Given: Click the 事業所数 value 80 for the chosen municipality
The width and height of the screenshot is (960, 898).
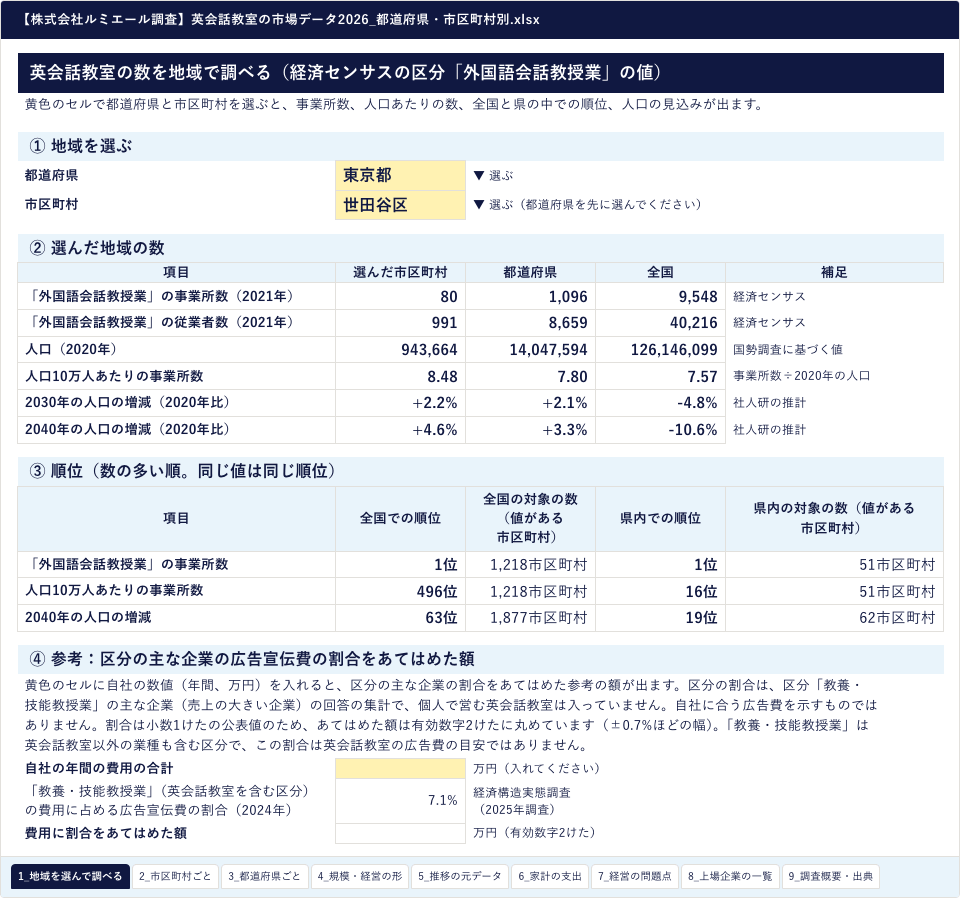Looking at the screenshot, I should pos(400,296).
